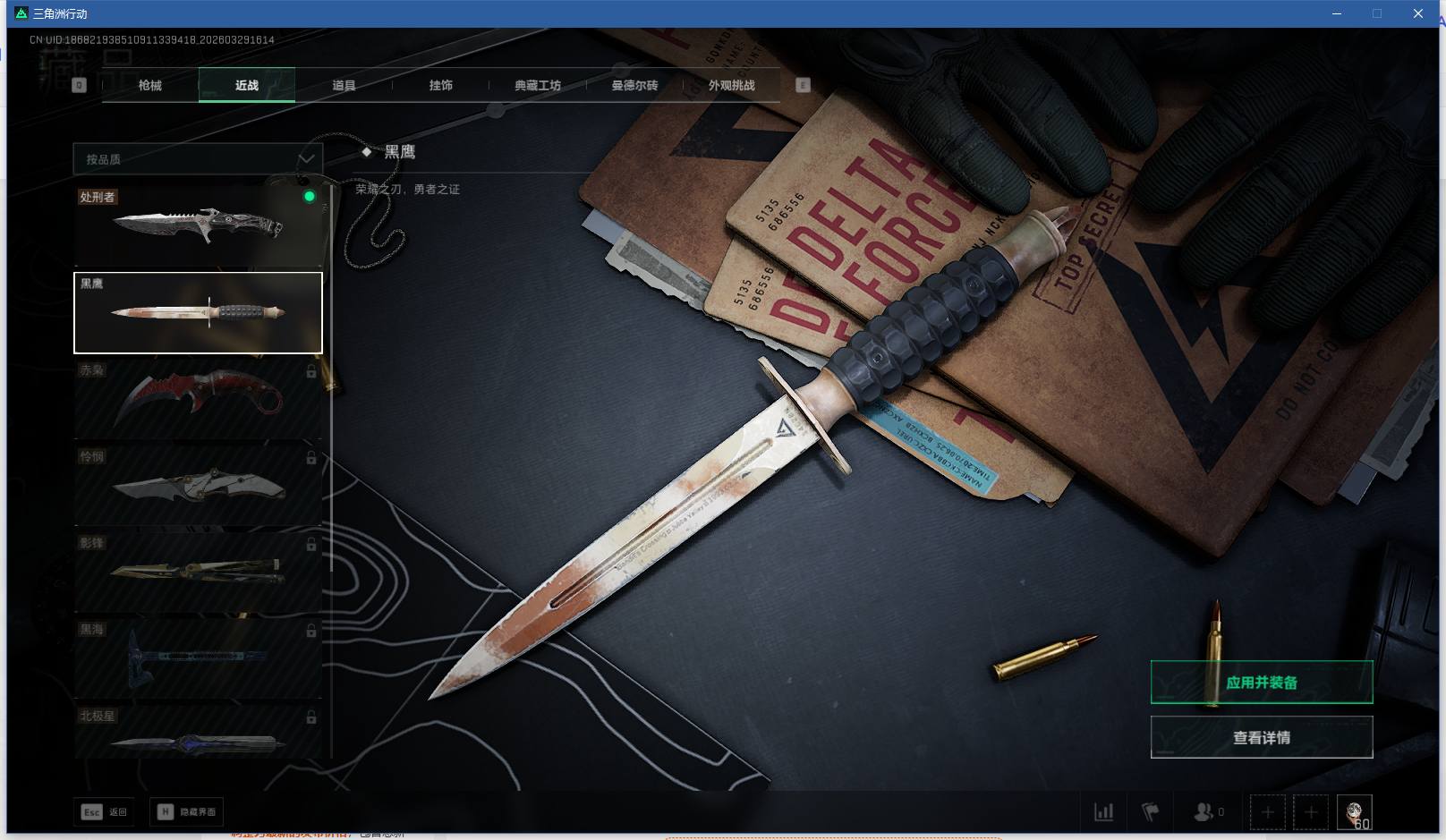This screenshot has width=1446, height=840.
Task: Open the statistics bar-chart icon
Action: coord(1104,812)
